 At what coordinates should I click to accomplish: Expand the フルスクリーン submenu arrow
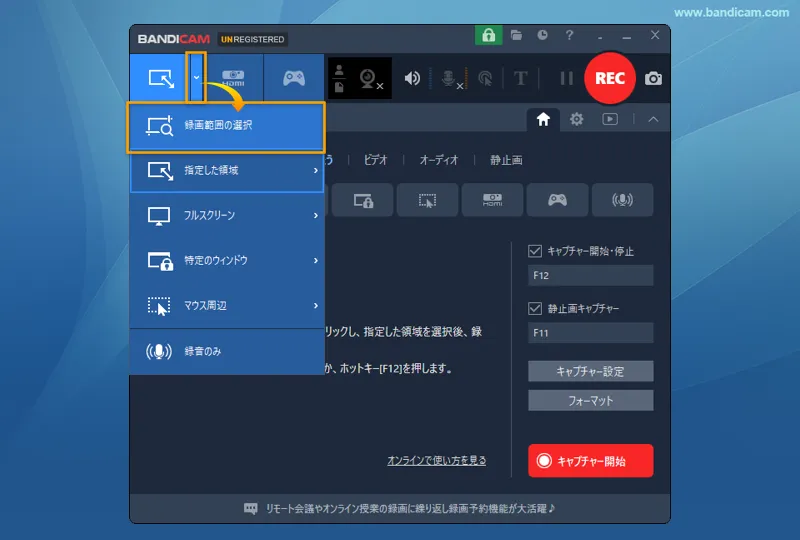click(316, 215)
